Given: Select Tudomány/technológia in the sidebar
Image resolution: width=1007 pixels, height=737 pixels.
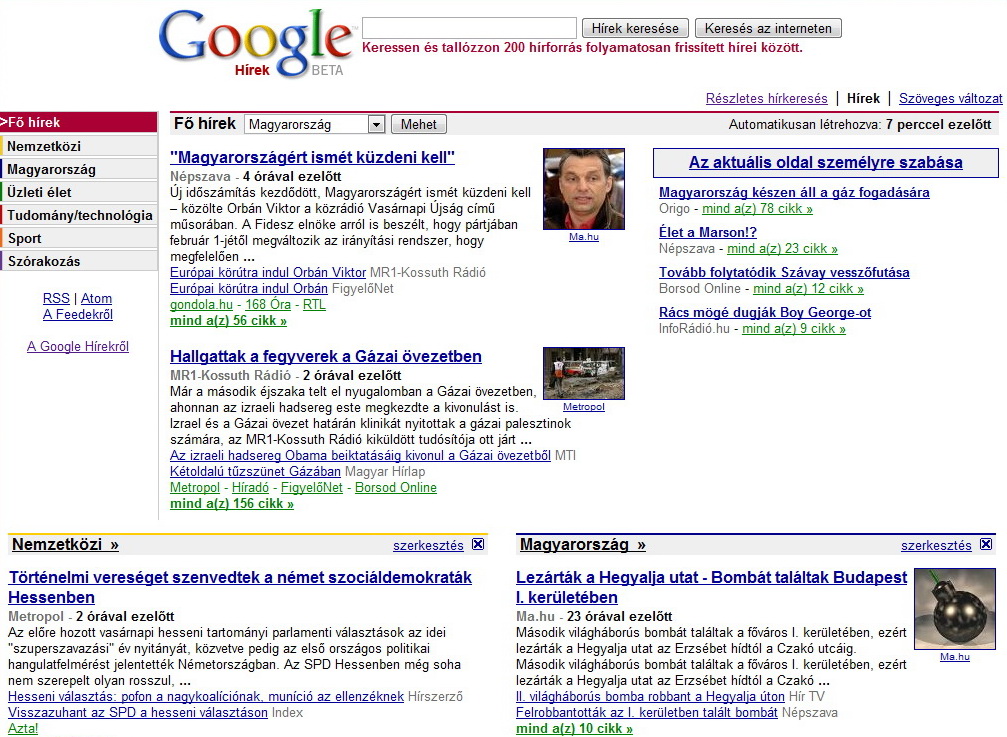Looking at the screenshot, I should click(78, 216).
